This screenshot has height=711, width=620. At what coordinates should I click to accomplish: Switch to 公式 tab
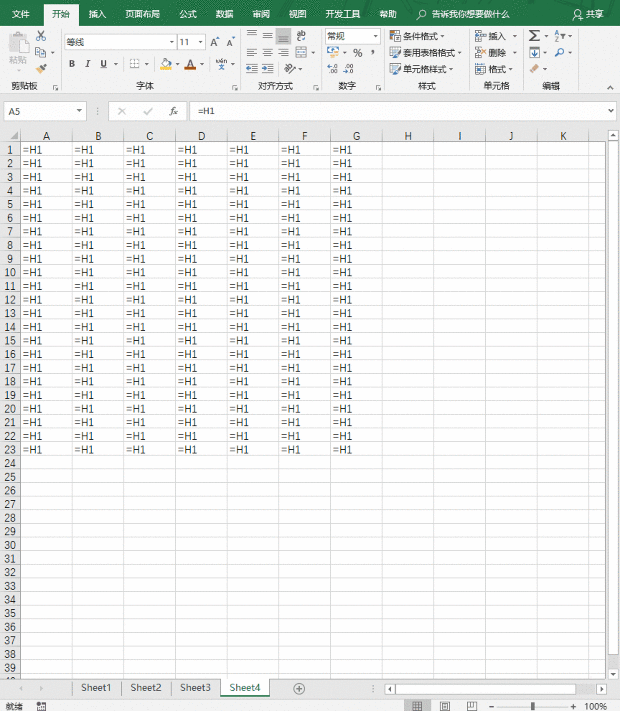tap(188, 14)
